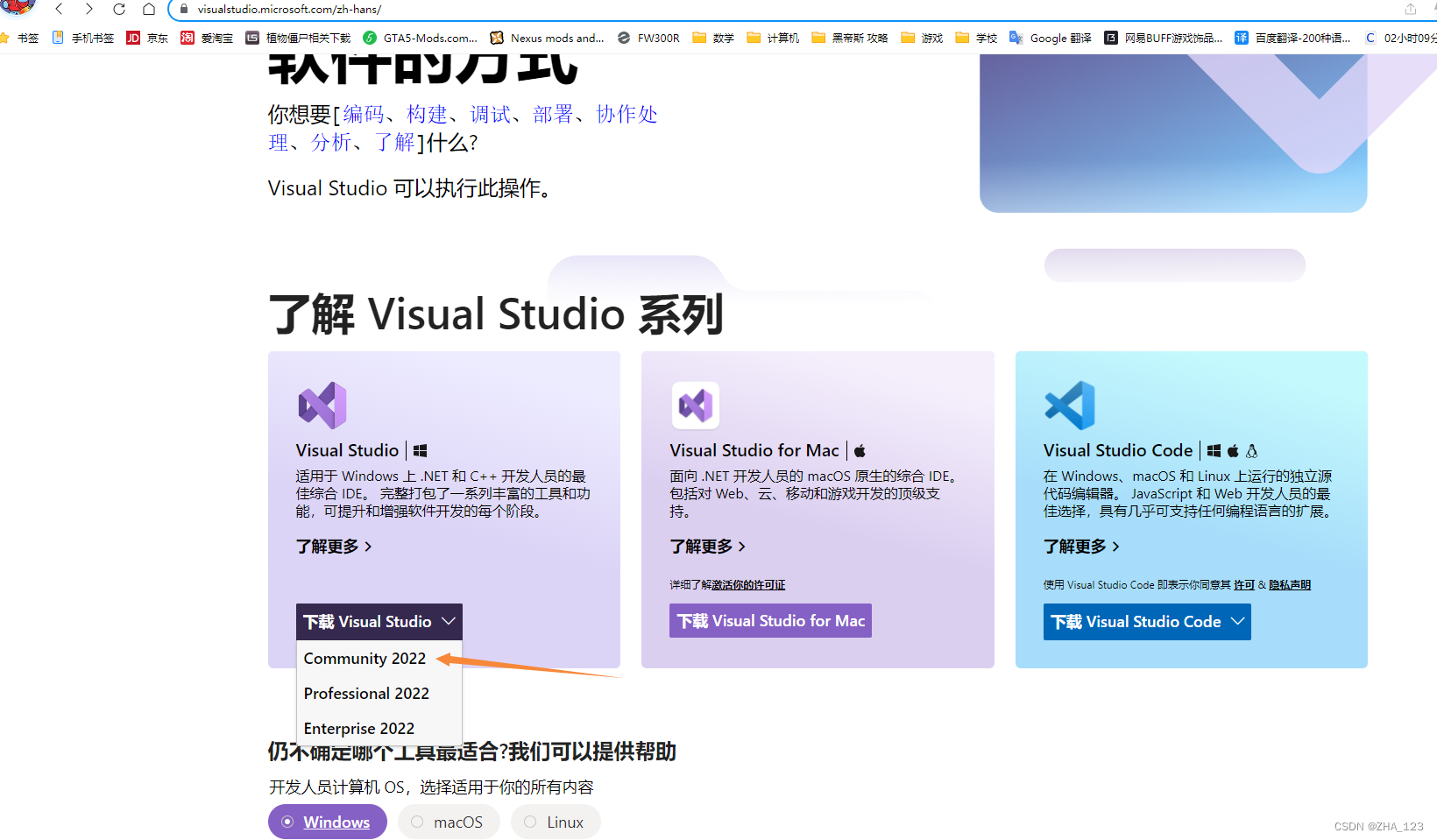
Task: Open 了解更多 under Visual Studio Code
Action: [1081, 547]
